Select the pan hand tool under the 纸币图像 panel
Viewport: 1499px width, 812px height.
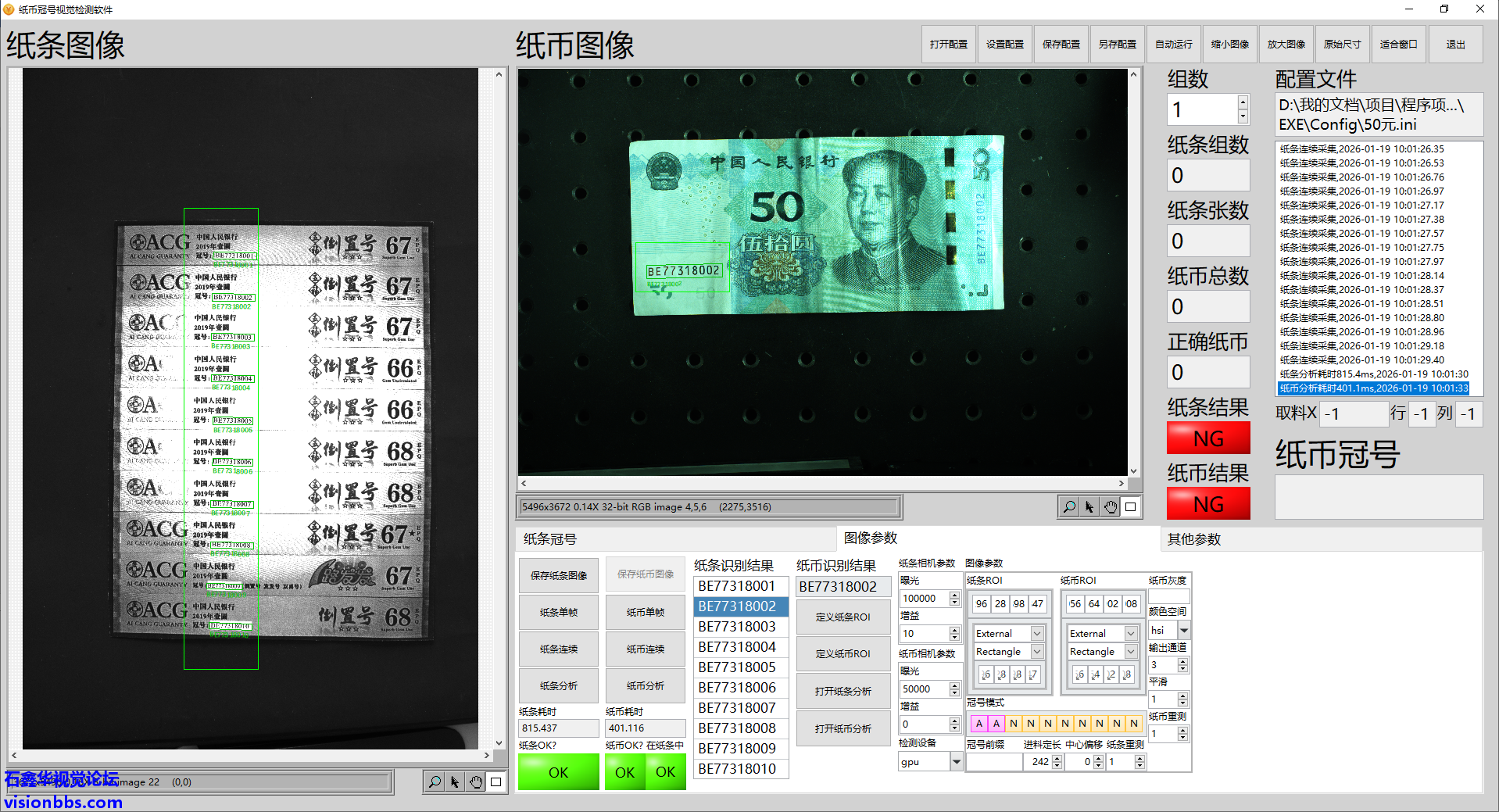click(x=1111, y=507)
